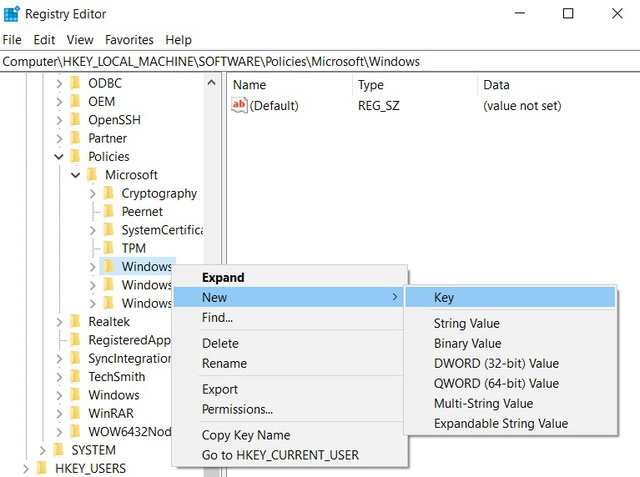Screen dimensions: 640x477
Task: Choose Export in the context menu
Action: pos(290,389)
